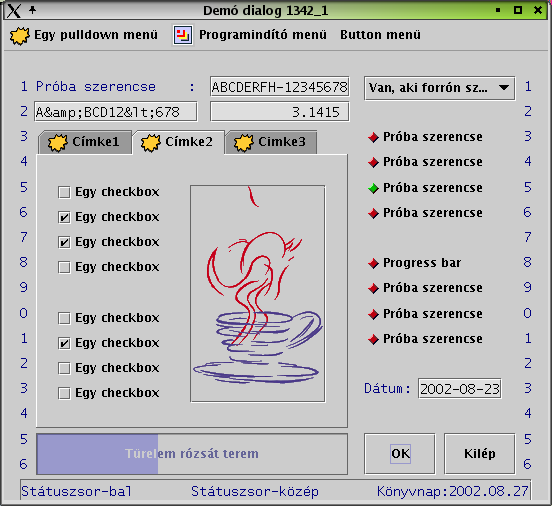The image size is (552, 506).
Task: Tick the fourth checkbox of the upper group
Action: coord(64,268)
